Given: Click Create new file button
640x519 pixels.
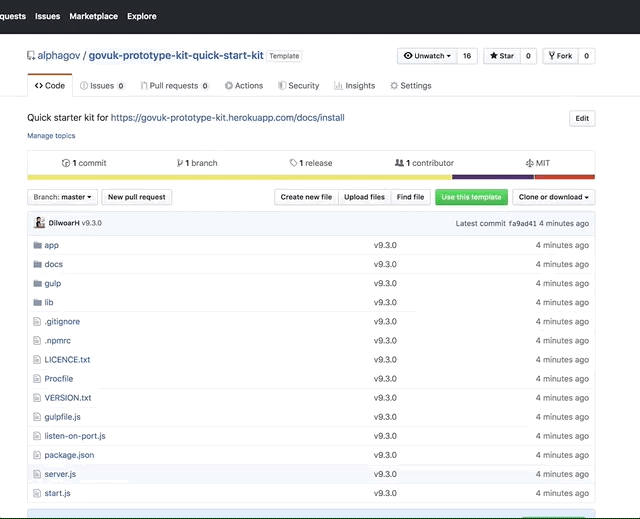Looking at the screenshot, I should coord(306,197).
